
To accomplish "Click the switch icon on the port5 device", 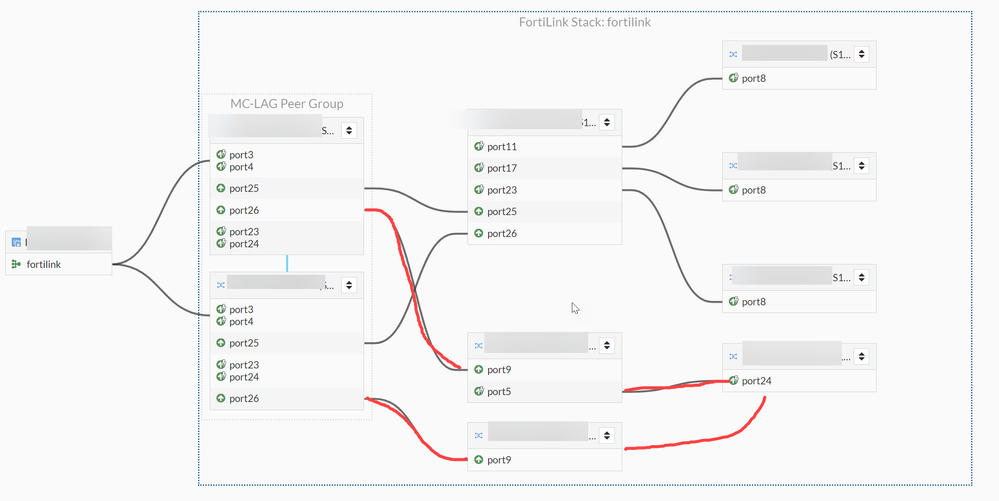I will tap(479, 345).
